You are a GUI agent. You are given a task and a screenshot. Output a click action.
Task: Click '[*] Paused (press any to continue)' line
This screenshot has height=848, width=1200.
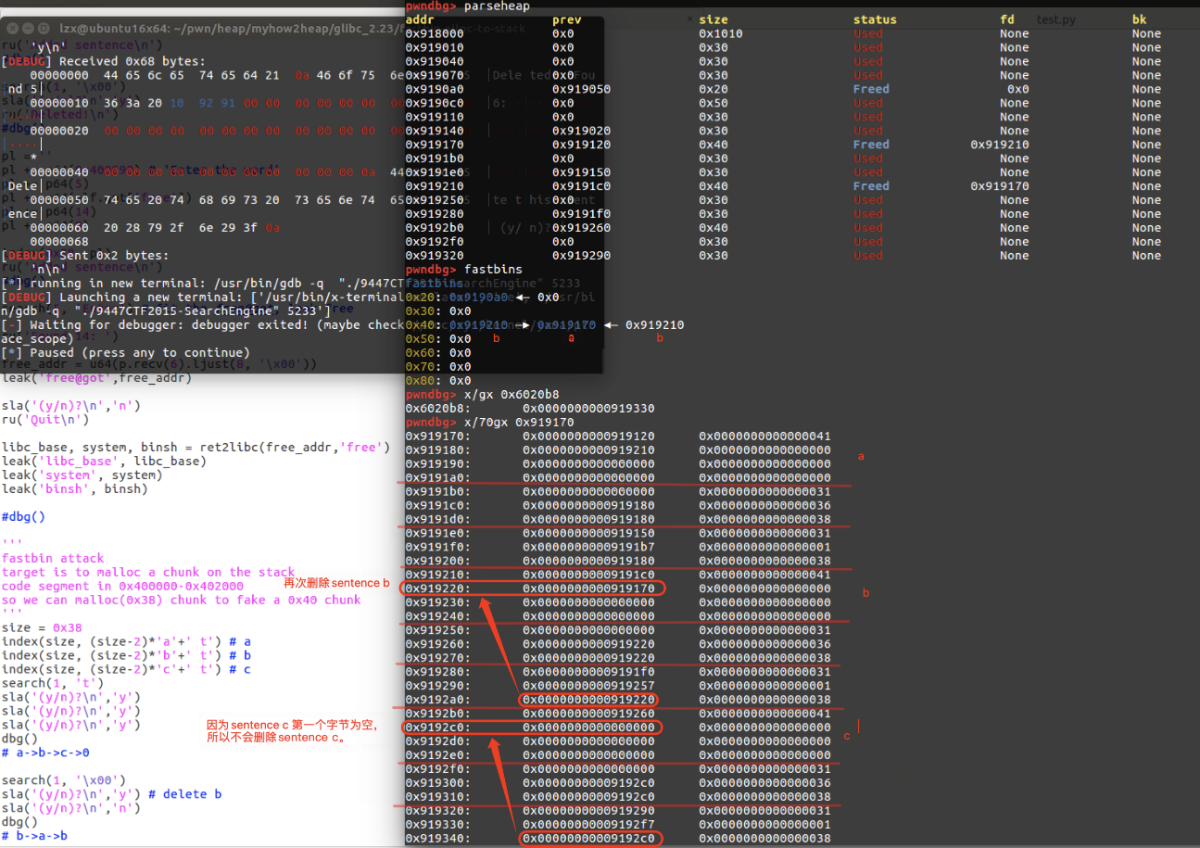(x=125, y=353)
